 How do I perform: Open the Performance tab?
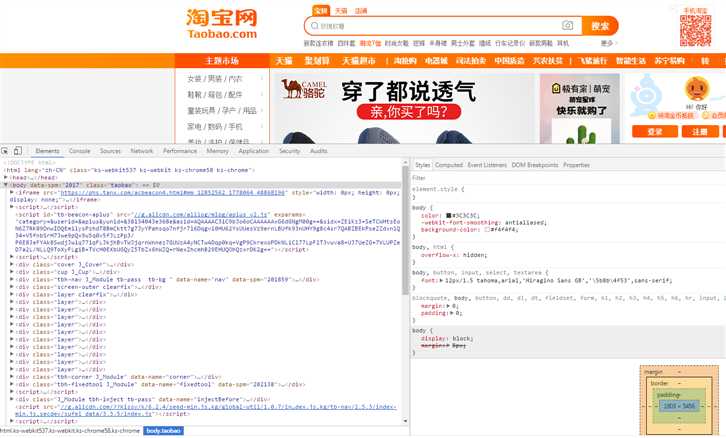(180, 151)
